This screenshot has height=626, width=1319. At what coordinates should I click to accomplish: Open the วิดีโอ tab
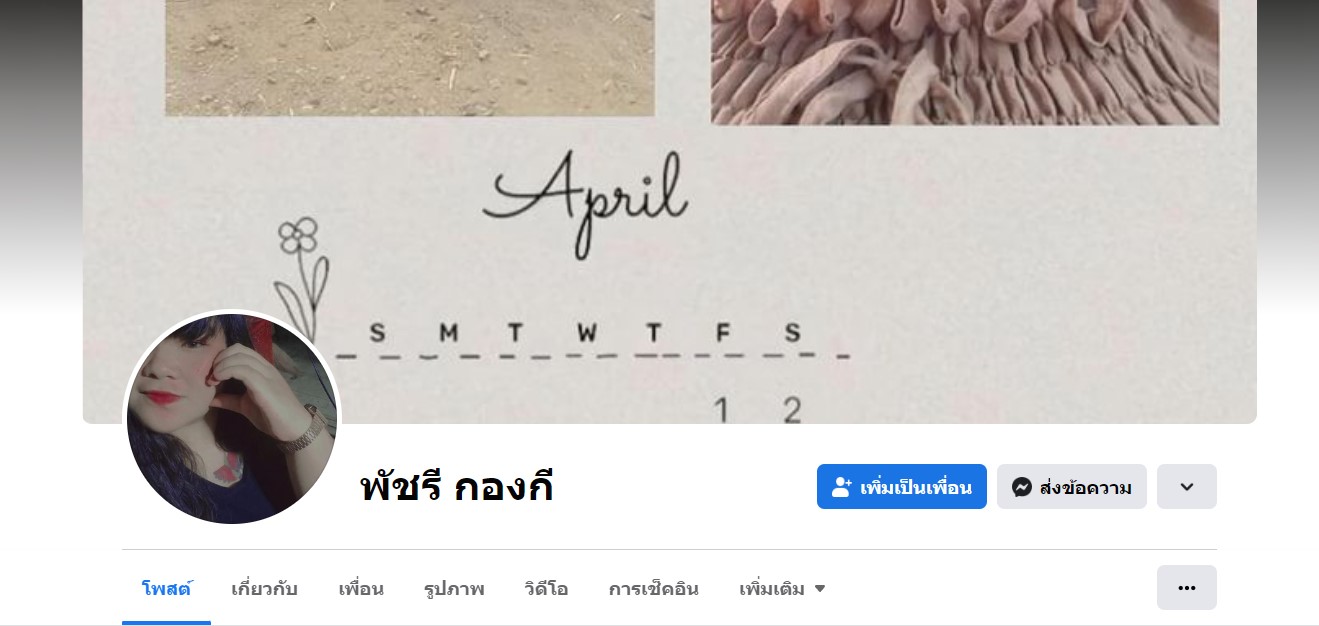point(546,589)
